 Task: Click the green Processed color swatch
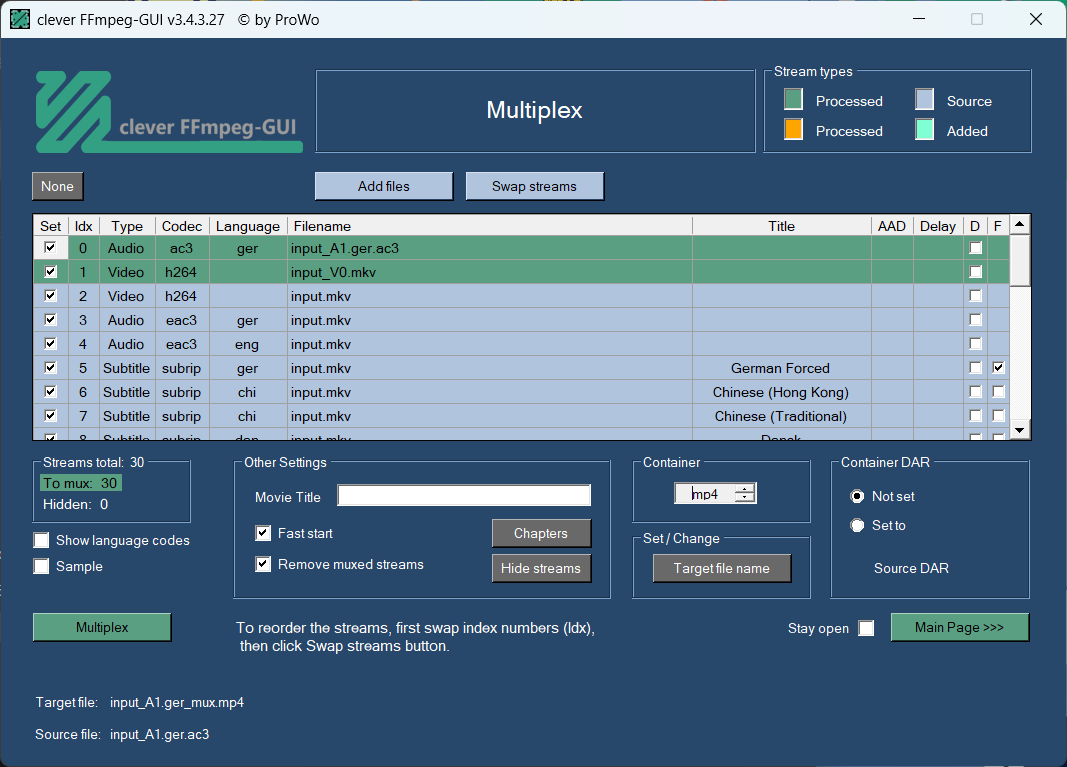tap(793, 100)
